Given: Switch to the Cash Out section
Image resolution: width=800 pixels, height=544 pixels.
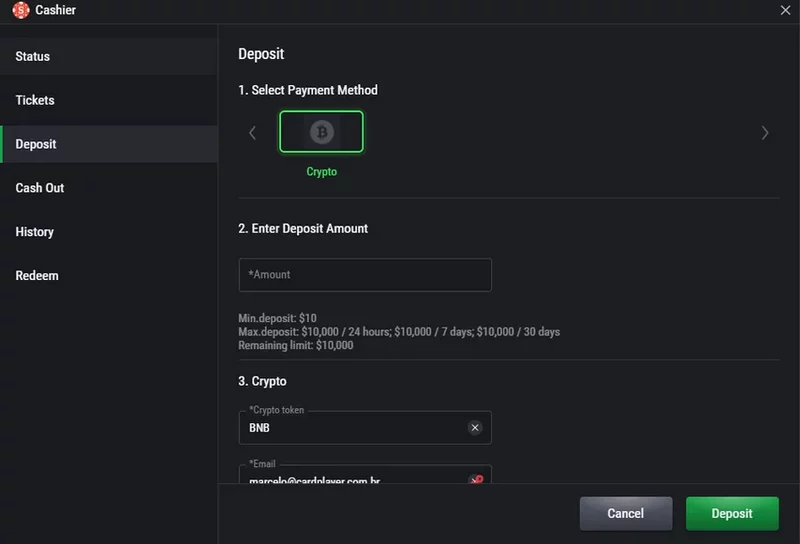Looking at the screenshot, I should (x=40, y=188).
